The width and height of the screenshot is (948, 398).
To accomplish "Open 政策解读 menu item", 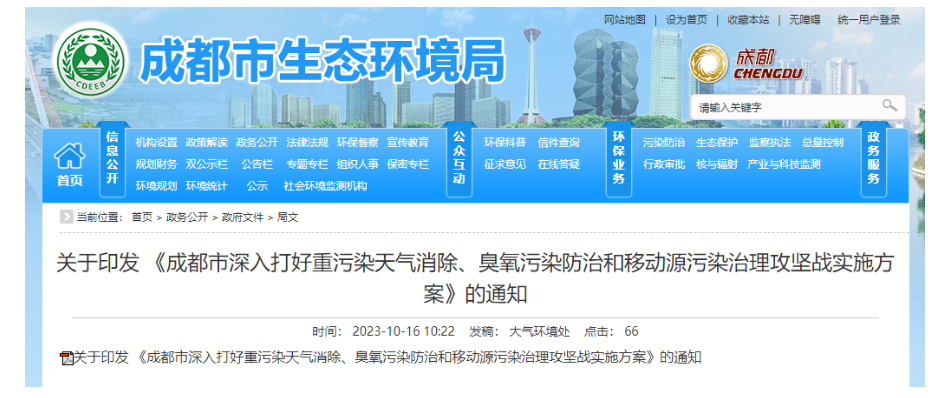I will [207, 143].
